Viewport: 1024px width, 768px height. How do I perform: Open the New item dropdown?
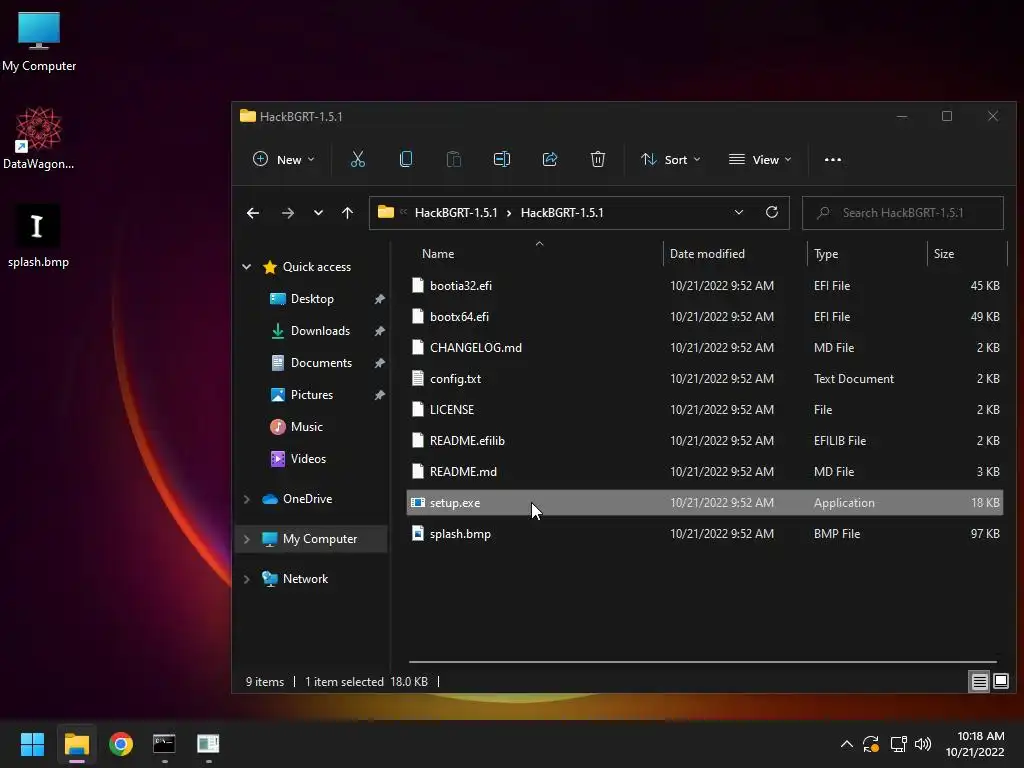tap(283, 159)
